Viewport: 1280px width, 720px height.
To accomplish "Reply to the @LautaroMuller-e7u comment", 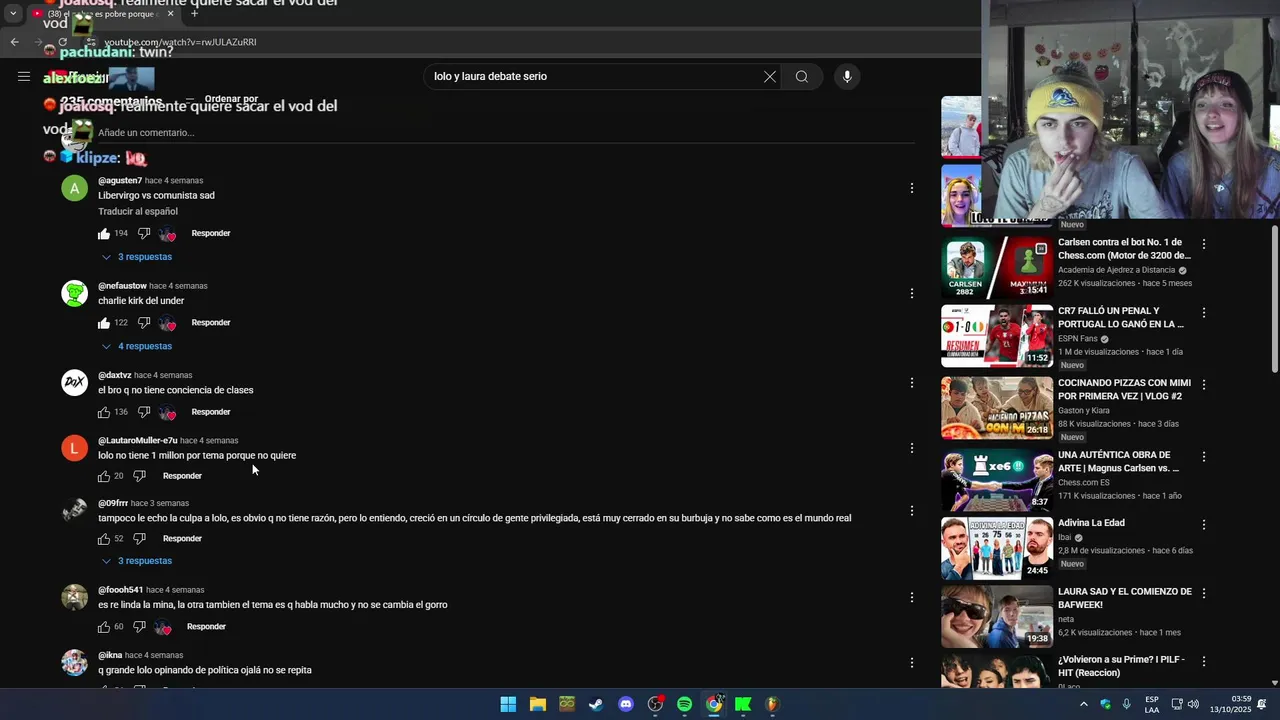I will (x=182, y=476).
